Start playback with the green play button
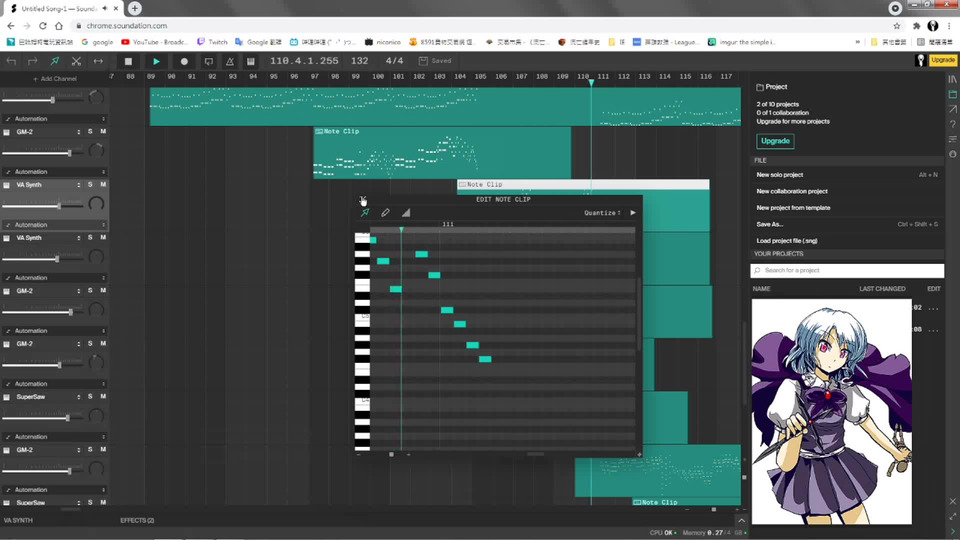This screenshot has height=540, width=960. coord(156,61)
